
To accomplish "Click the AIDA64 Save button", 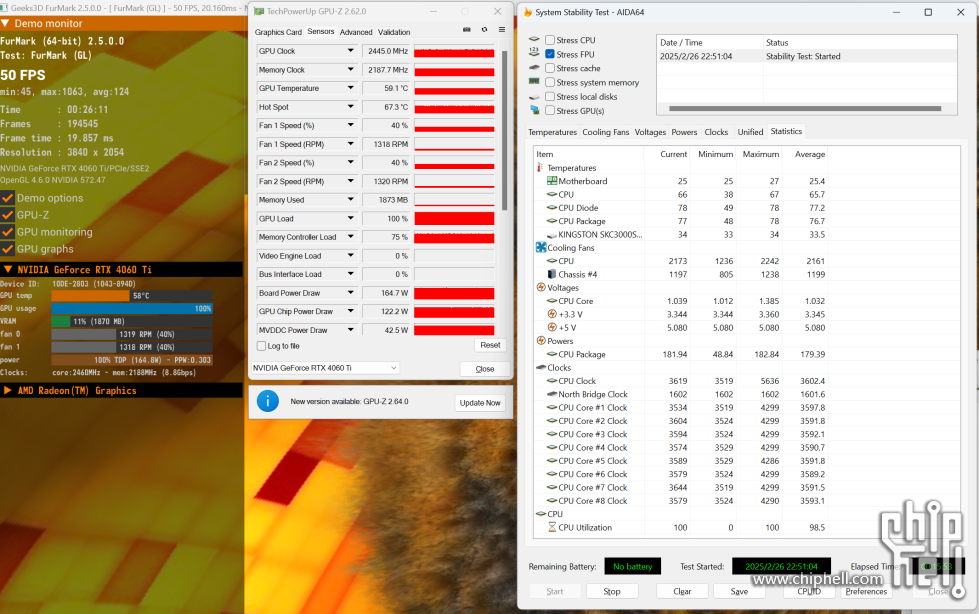I will point(739,591).
